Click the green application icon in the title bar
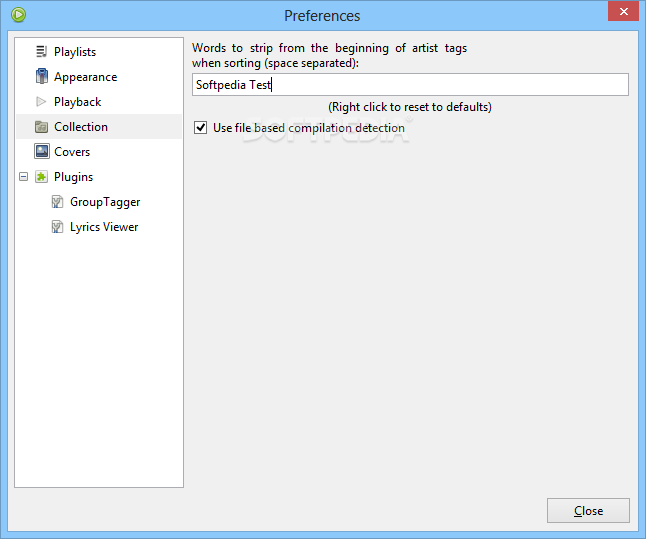 point(19,15)
